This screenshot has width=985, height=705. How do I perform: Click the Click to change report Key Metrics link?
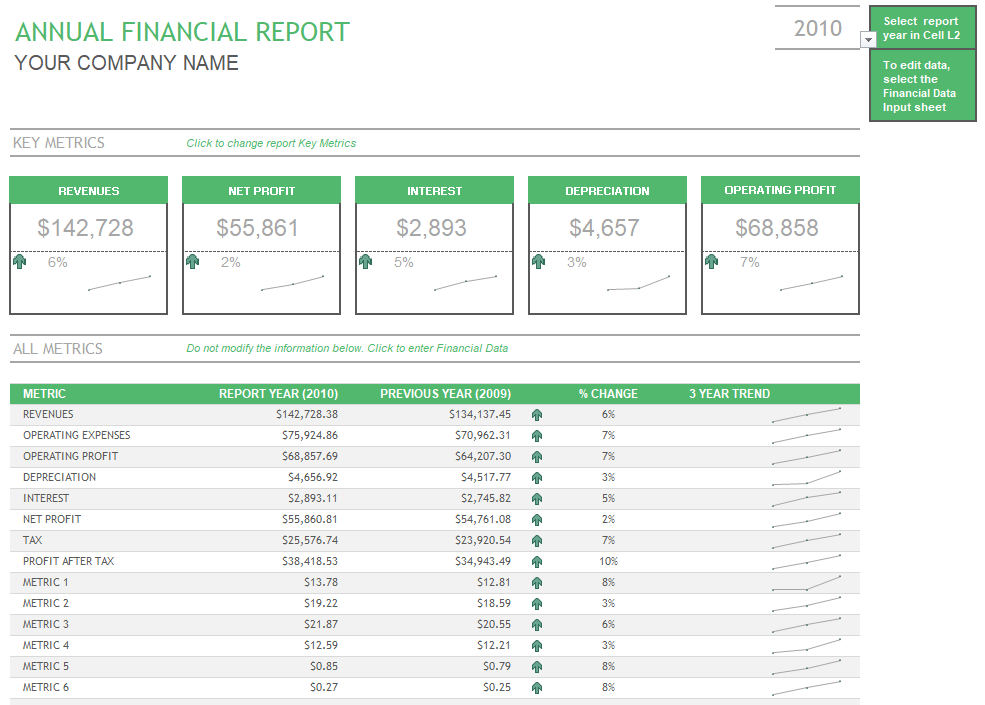[x=271, y=143]
